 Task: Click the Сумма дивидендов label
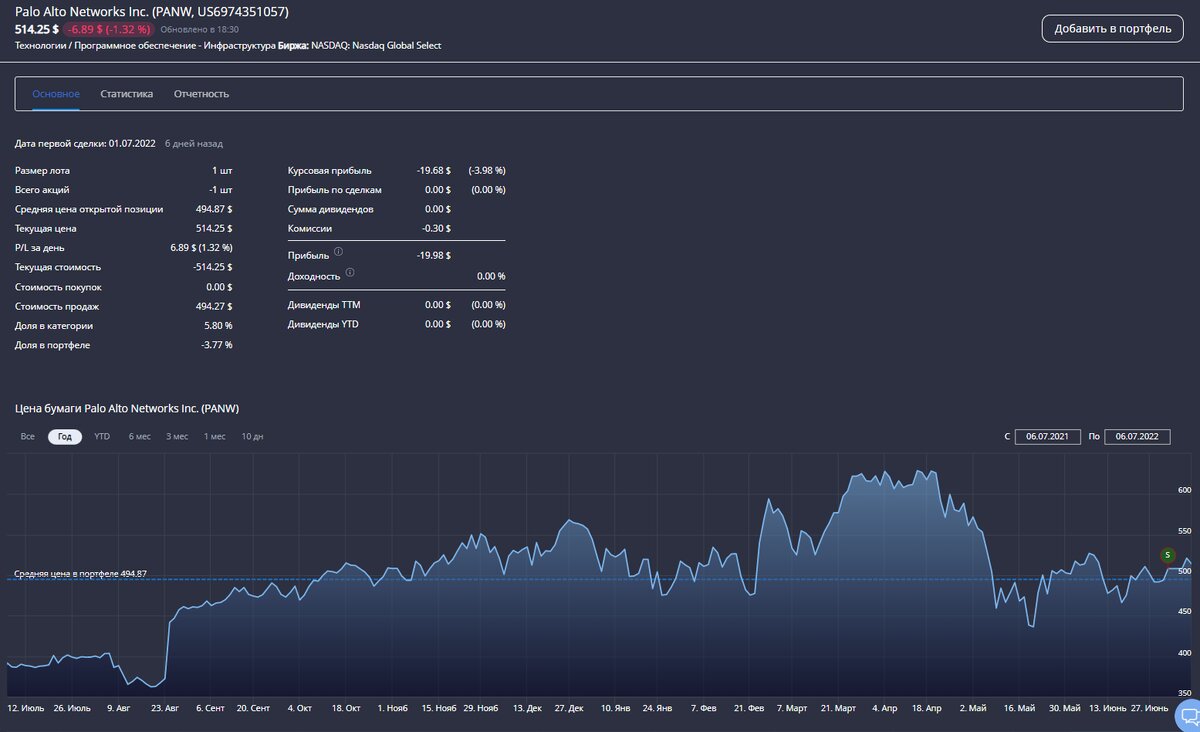coord(331,209)
